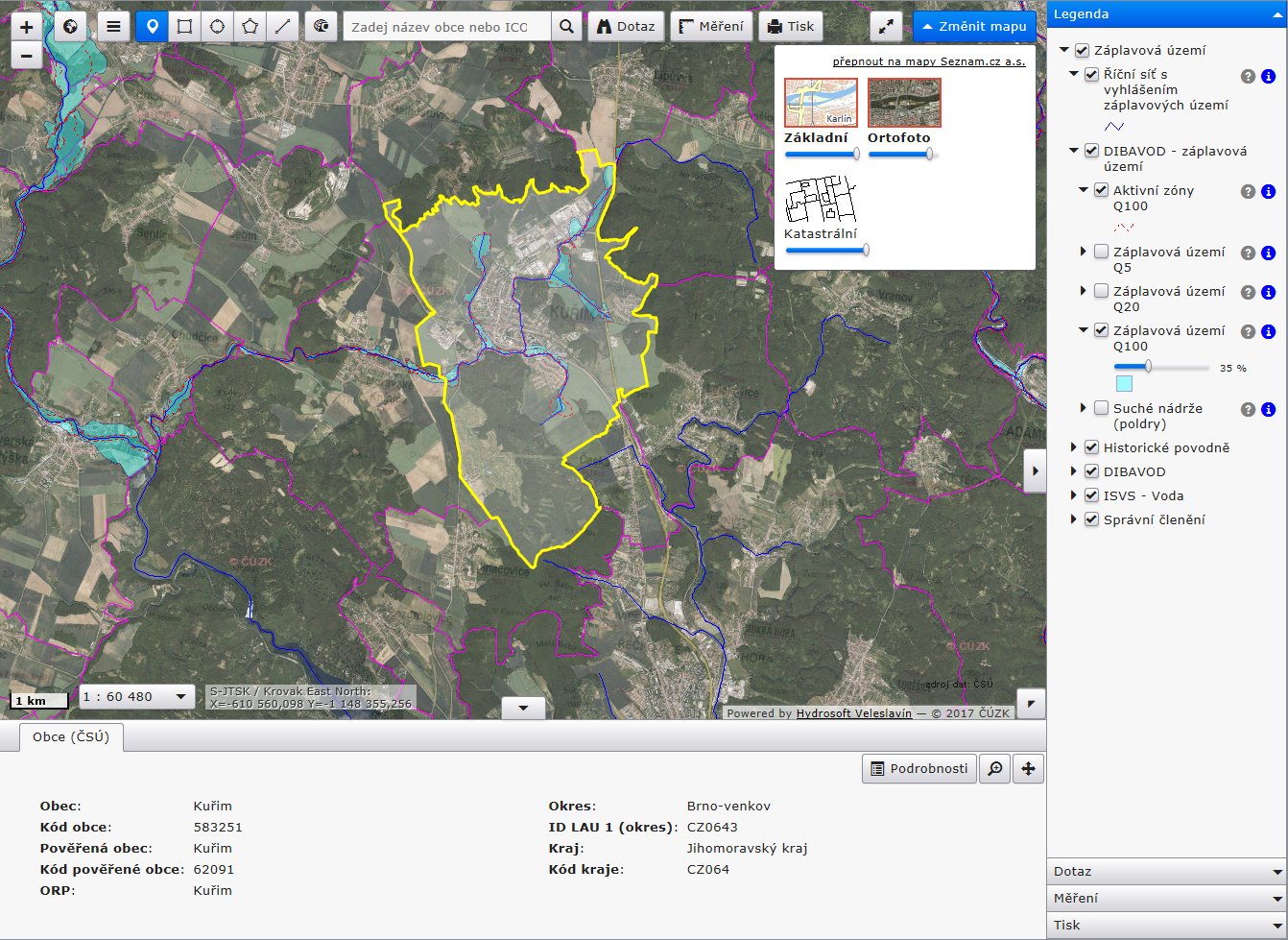
Task: Follow the přepnout na mapy Seznam.cz link
Action: [x=928, y=61]
